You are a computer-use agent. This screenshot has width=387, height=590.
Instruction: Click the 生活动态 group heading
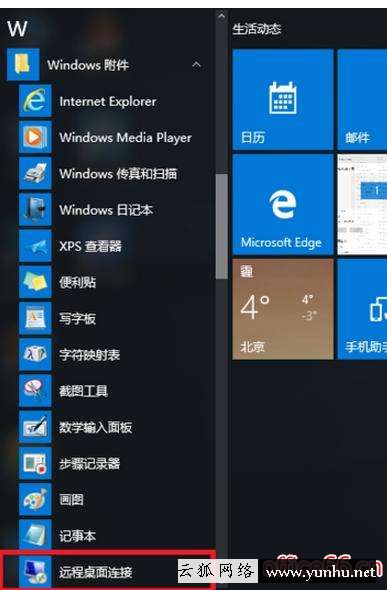257,29
